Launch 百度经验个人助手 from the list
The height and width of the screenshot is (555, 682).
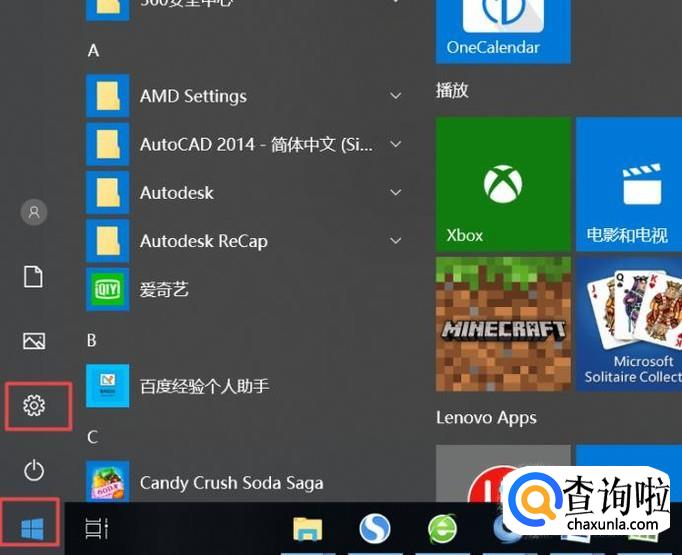[x=204, y=386]
